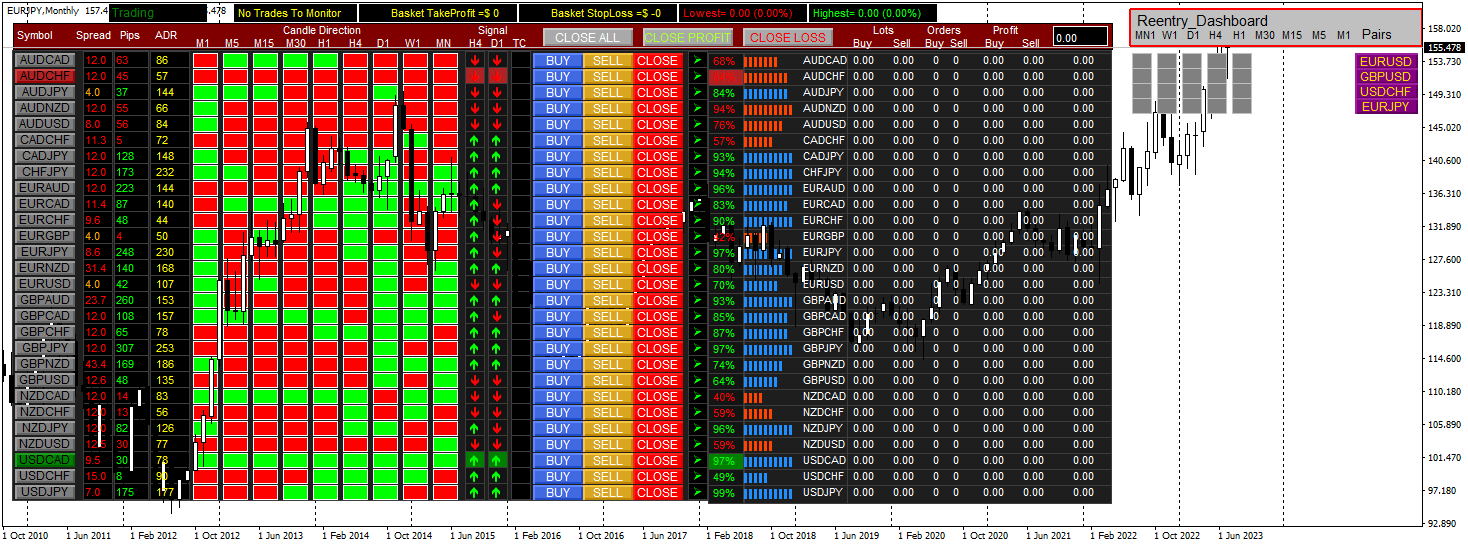Click the Lowest 0.00 (0.00%) display

739,13
